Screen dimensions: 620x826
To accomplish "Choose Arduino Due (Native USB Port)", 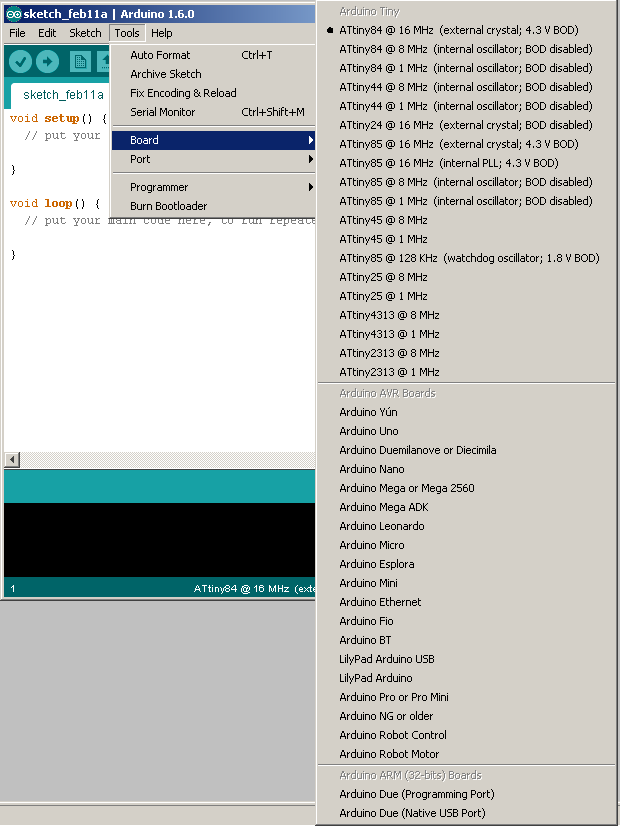I will coord(466,813).
